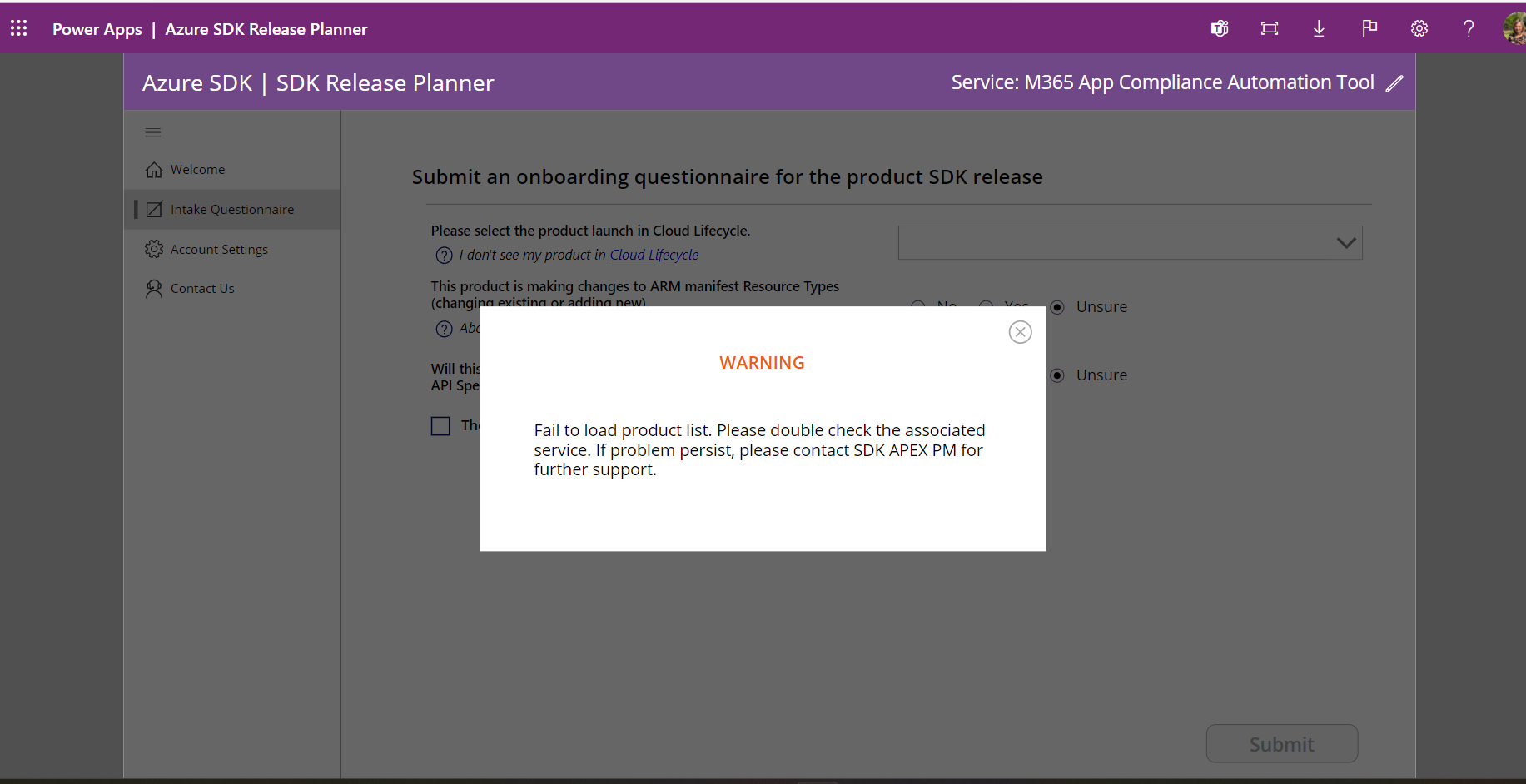Open feedback with the flag icon
This screenshot has height=784, width=1526.
pos(1369,27)
